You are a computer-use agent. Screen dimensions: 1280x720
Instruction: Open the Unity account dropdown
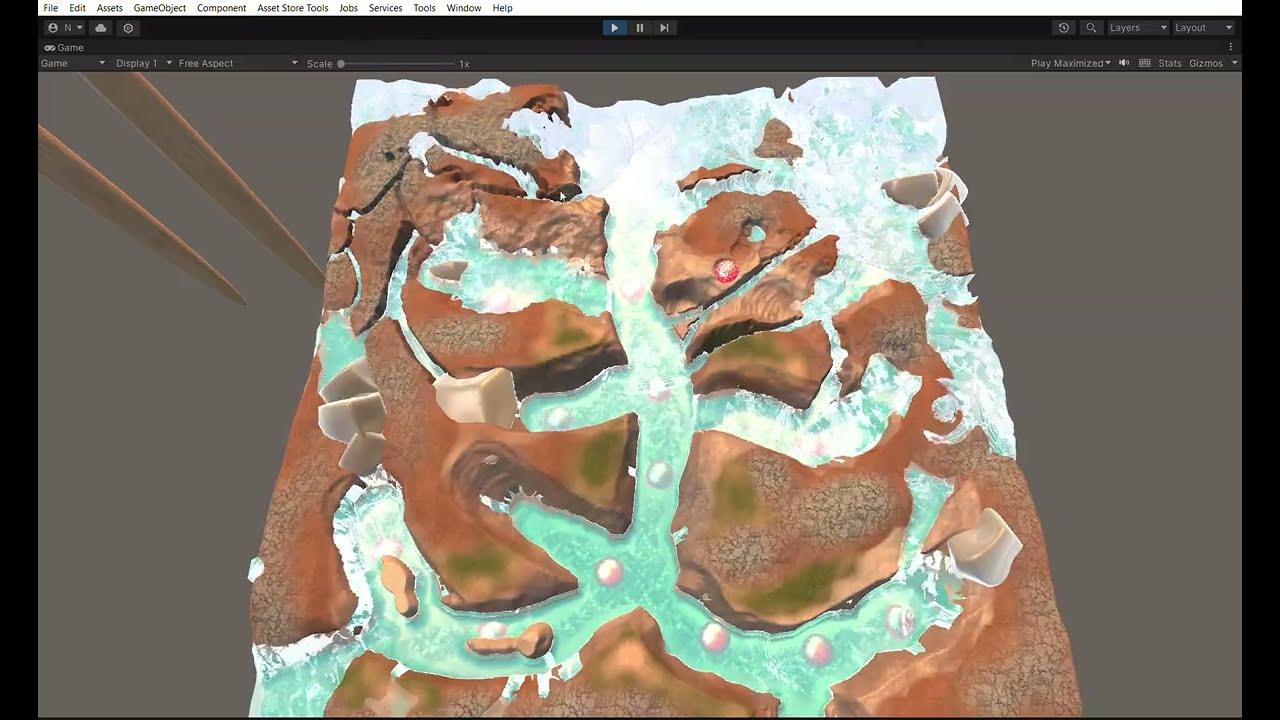coord(65,28)
